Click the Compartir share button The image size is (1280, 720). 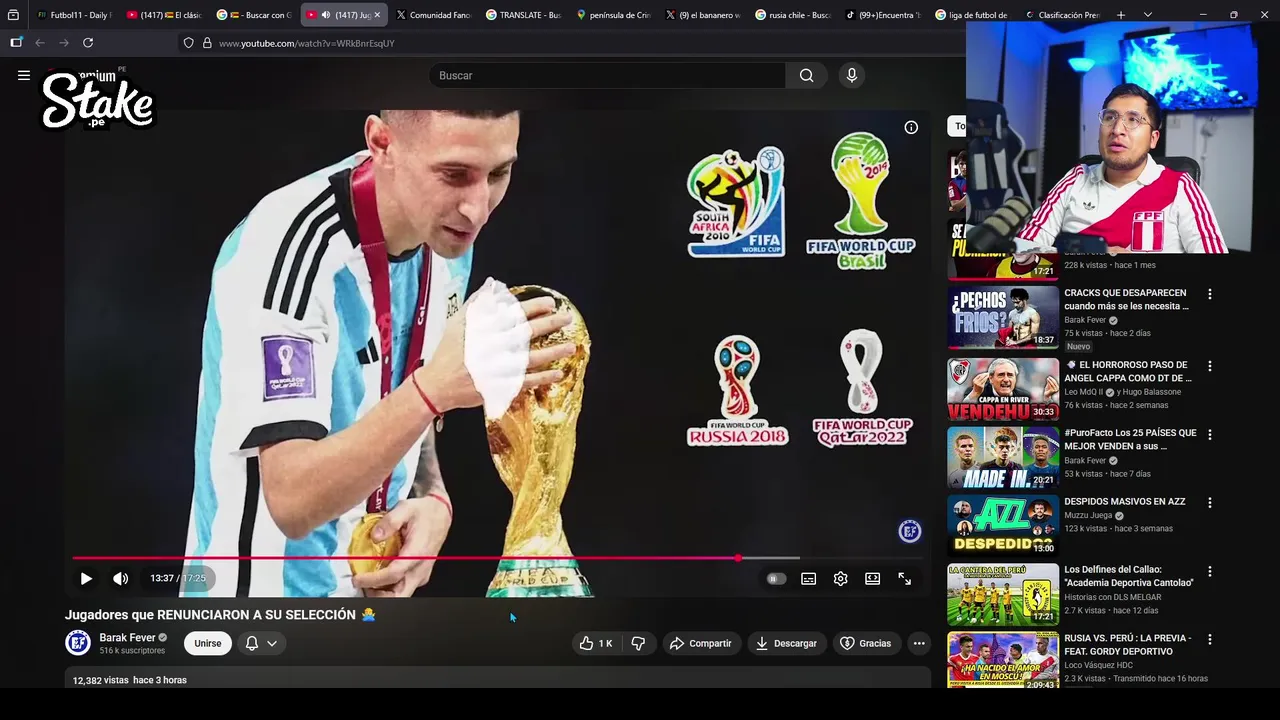pyautogui.click(x=701, y=643)
